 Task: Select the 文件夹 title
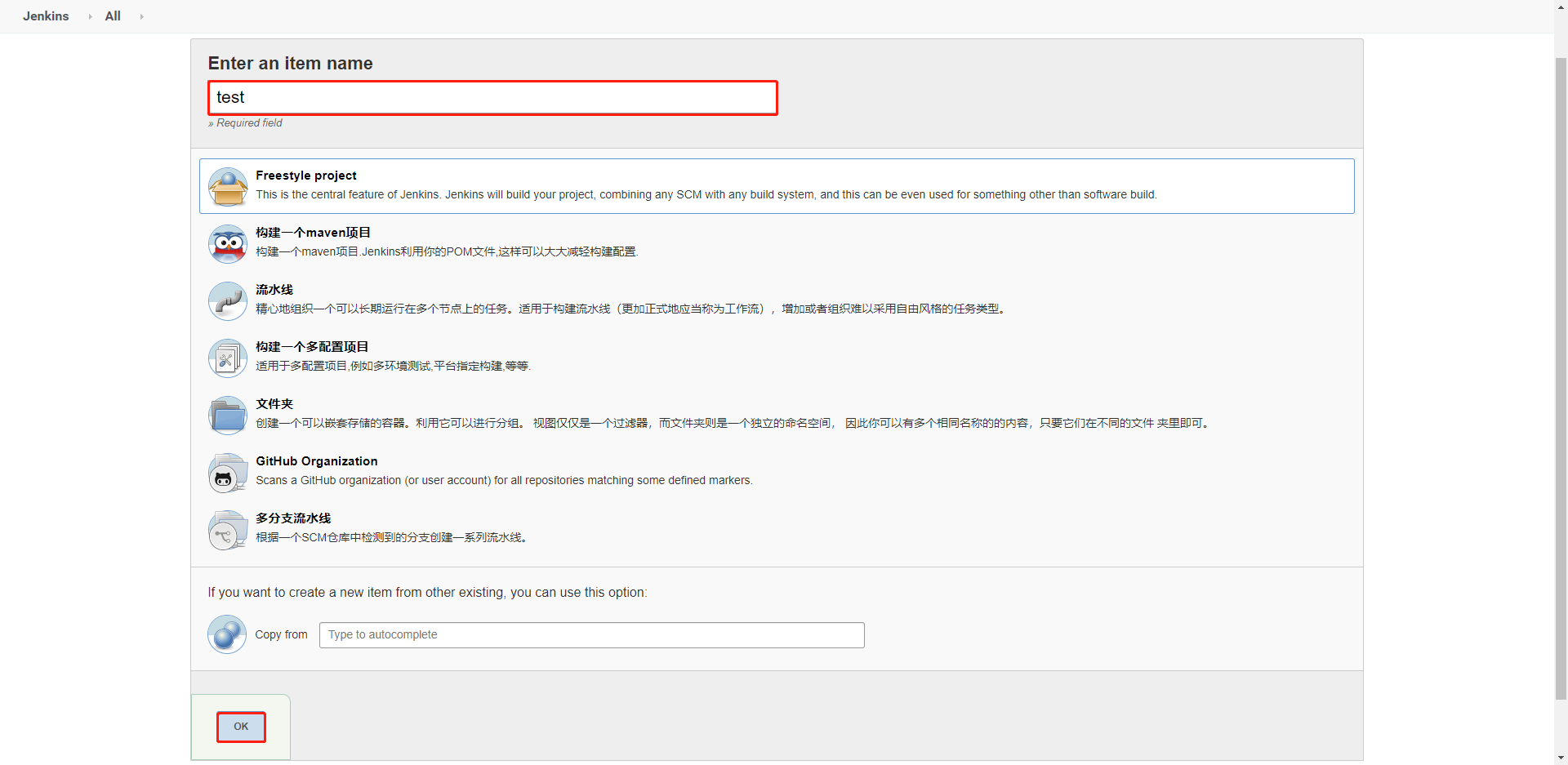click(274, 404)
